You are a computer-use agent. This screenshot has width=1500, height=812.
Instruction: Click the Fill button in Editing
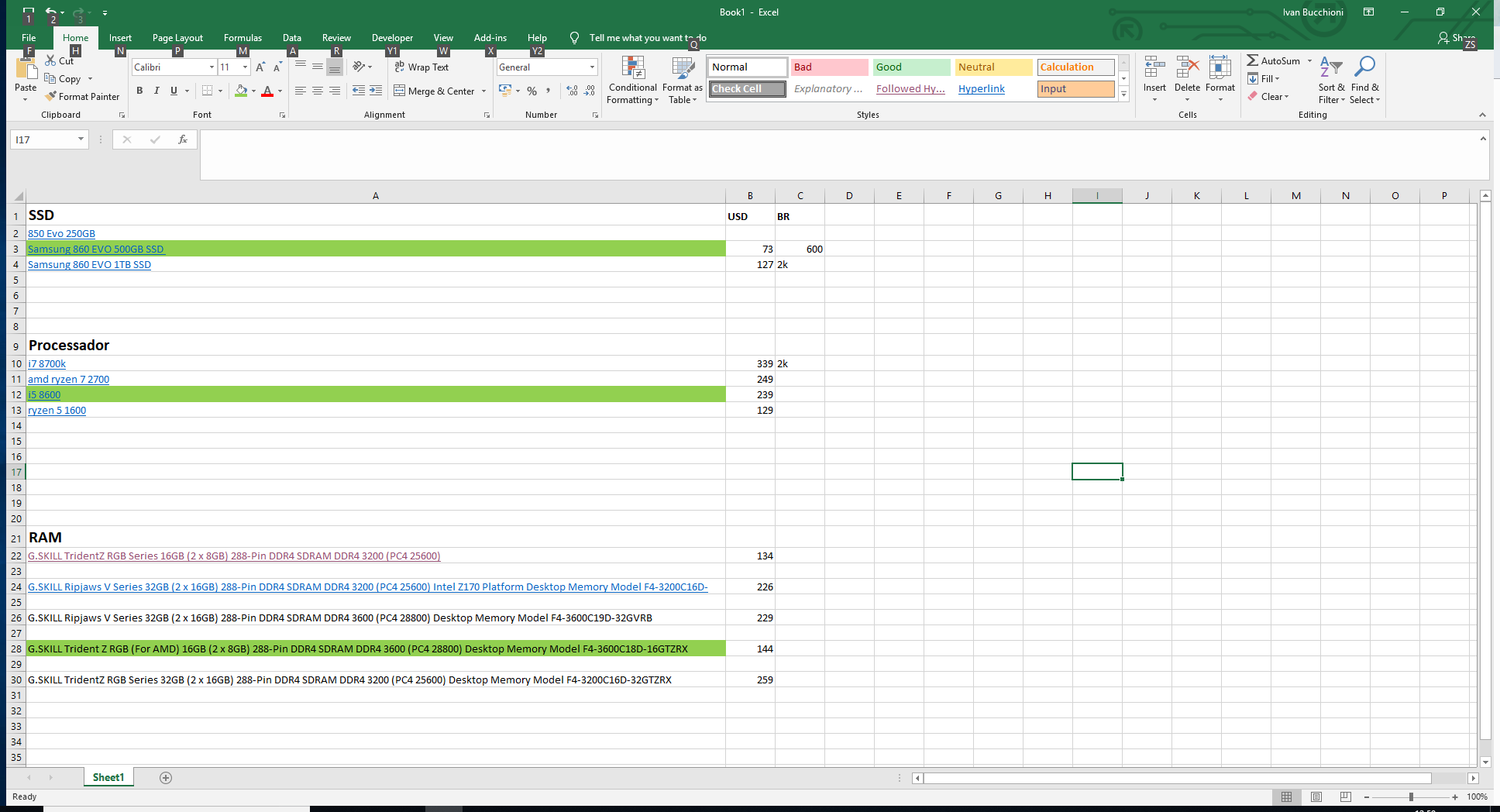pyautogui.click(x=1264, y=78)
